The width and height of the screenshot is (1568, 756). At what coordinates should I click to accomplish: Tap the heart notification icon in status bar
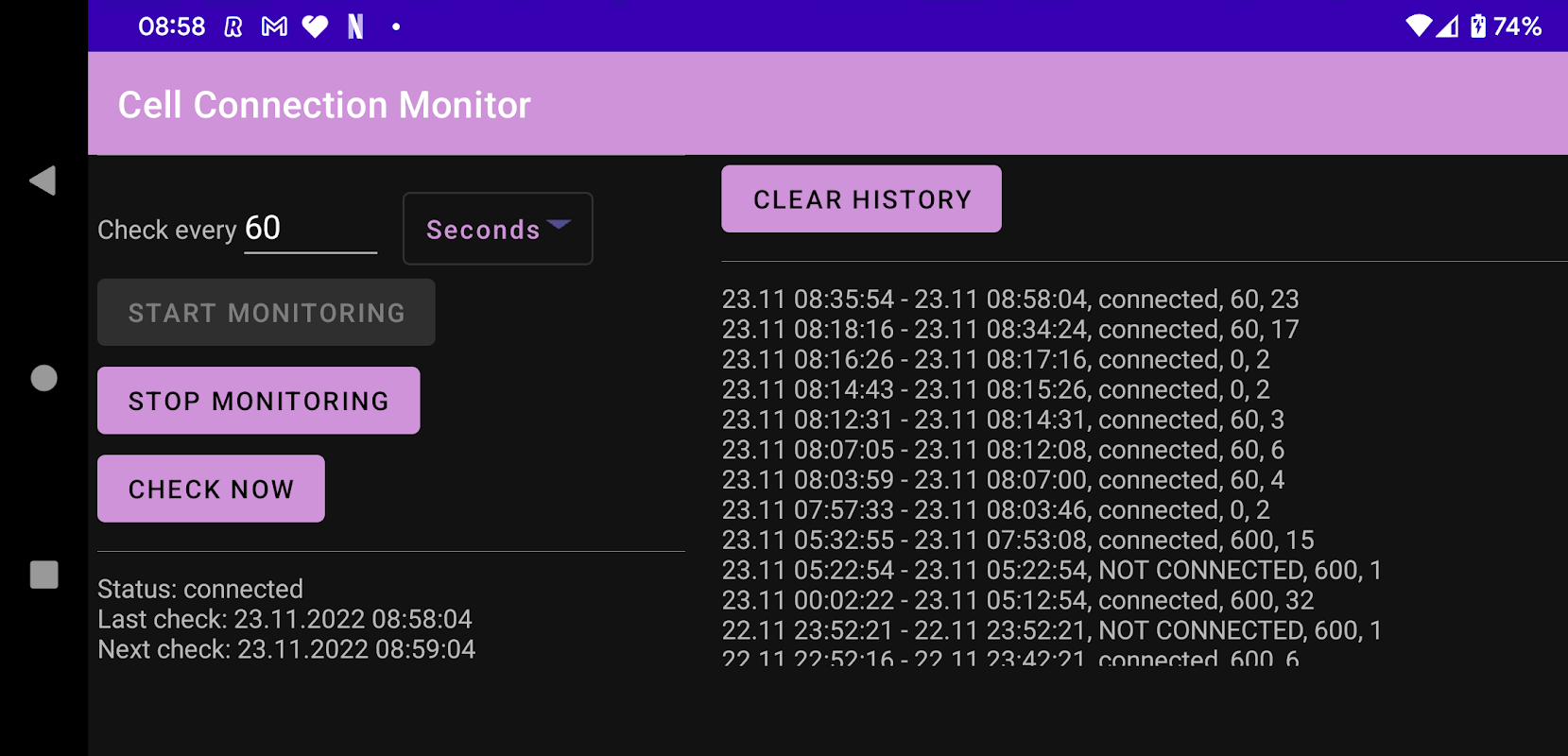[x=315, y=26]
